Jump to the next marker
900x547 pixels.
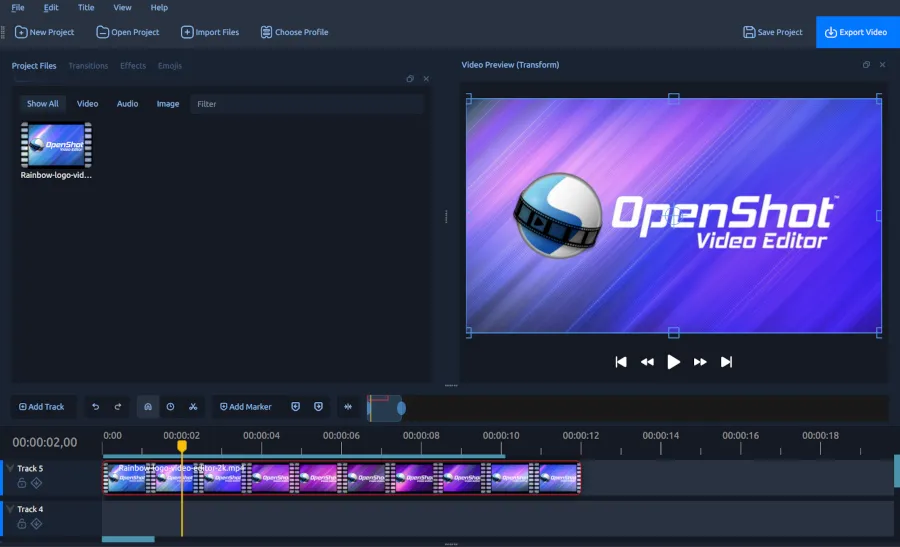[318, 407]
